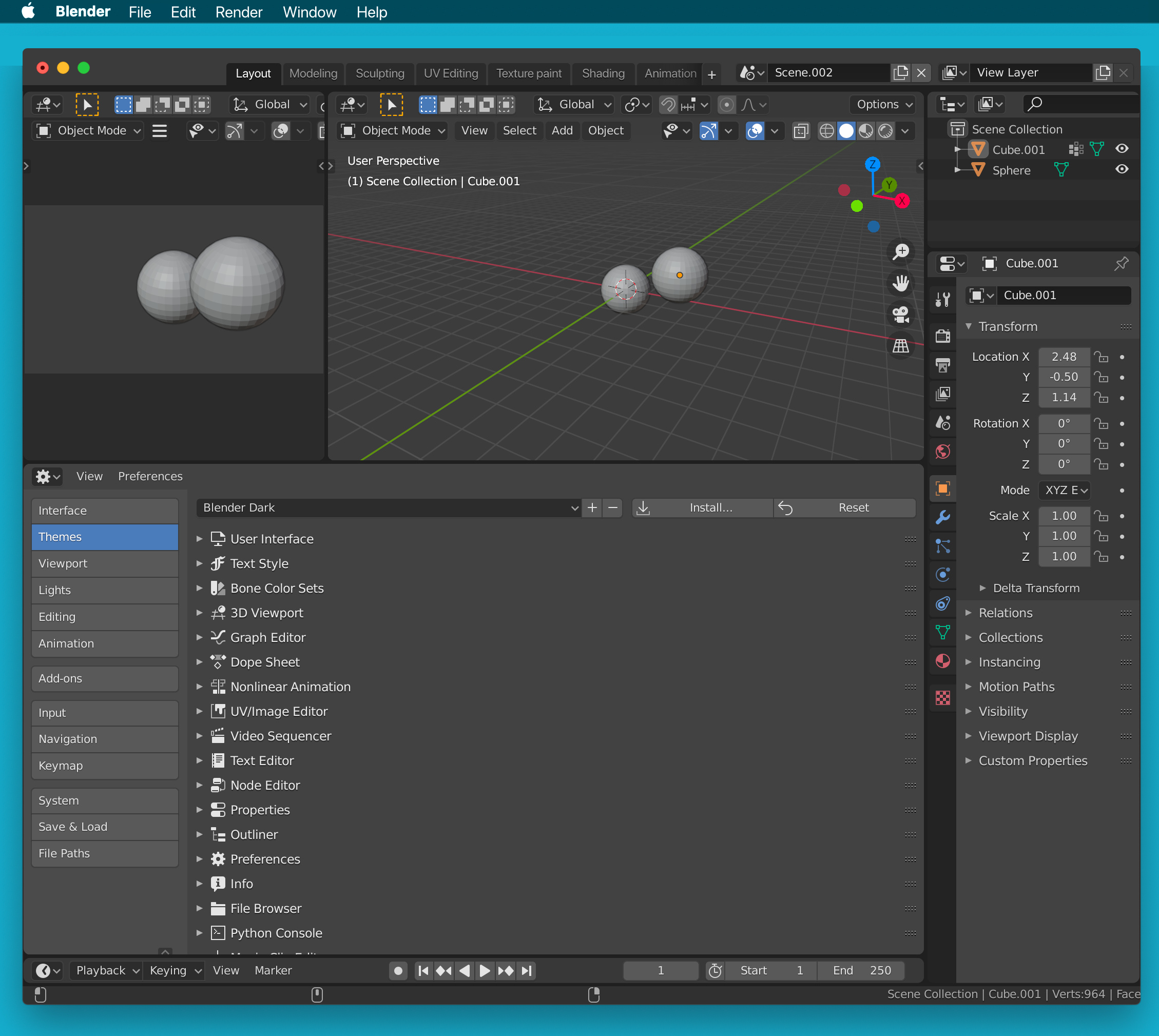Click the Scale X value field

point(1064,516)
